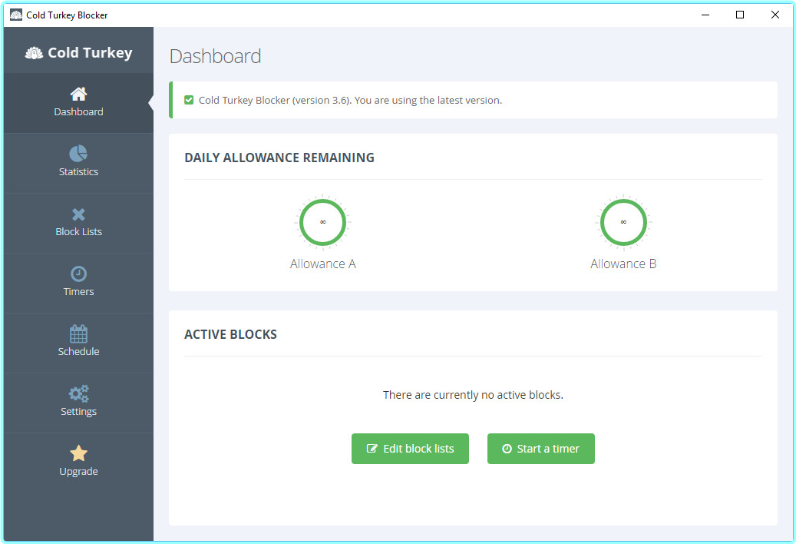Click the Allowance B circular gauge
796x544 pixels.
coord(623,222)
